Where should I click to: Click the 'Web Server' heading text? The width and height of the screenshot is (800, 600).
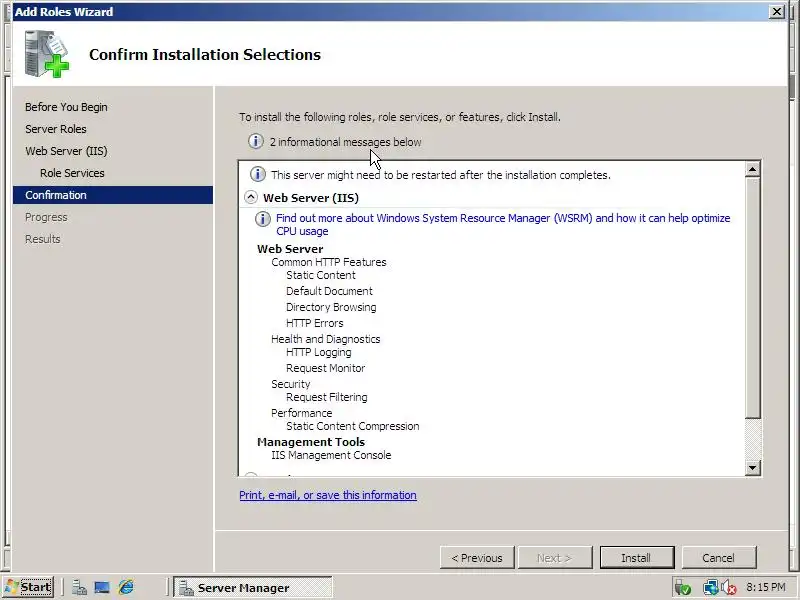point(290,249)
